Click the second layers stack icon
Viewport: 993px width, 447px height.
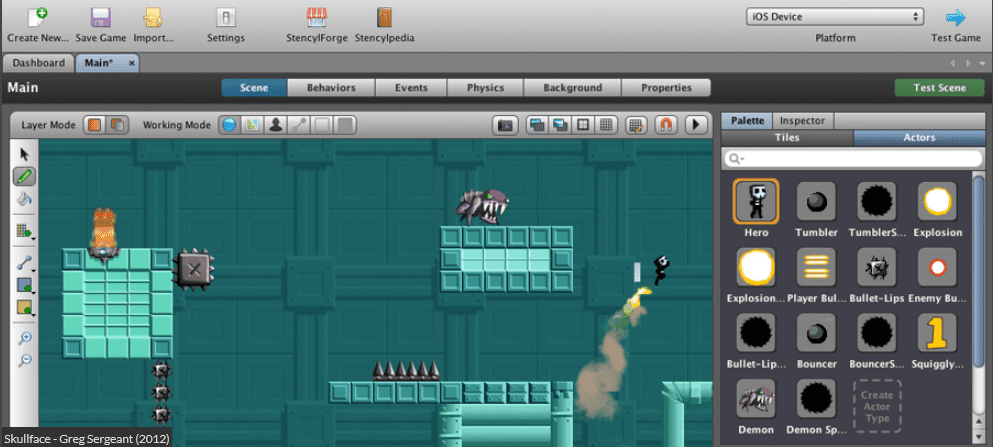(560, 125)
